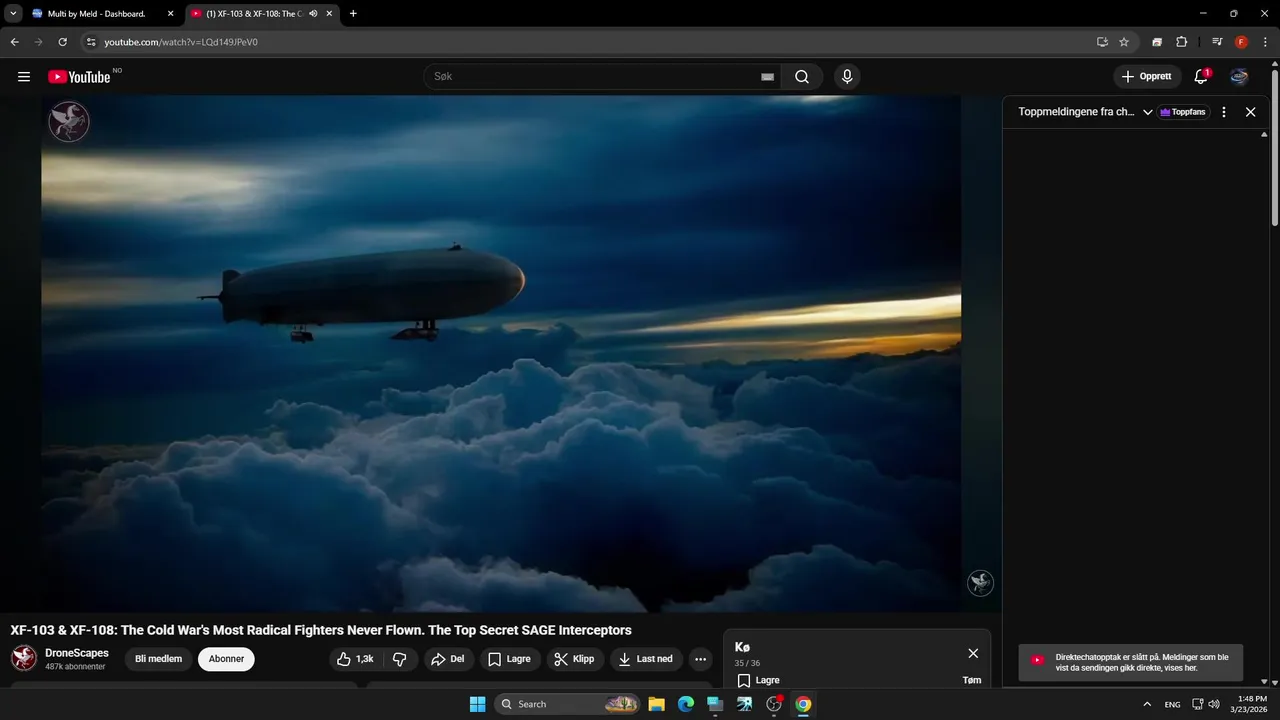Click the channel watermark in the video
The height and width of the screenshot is (720, 1280).
pos(980,583)
